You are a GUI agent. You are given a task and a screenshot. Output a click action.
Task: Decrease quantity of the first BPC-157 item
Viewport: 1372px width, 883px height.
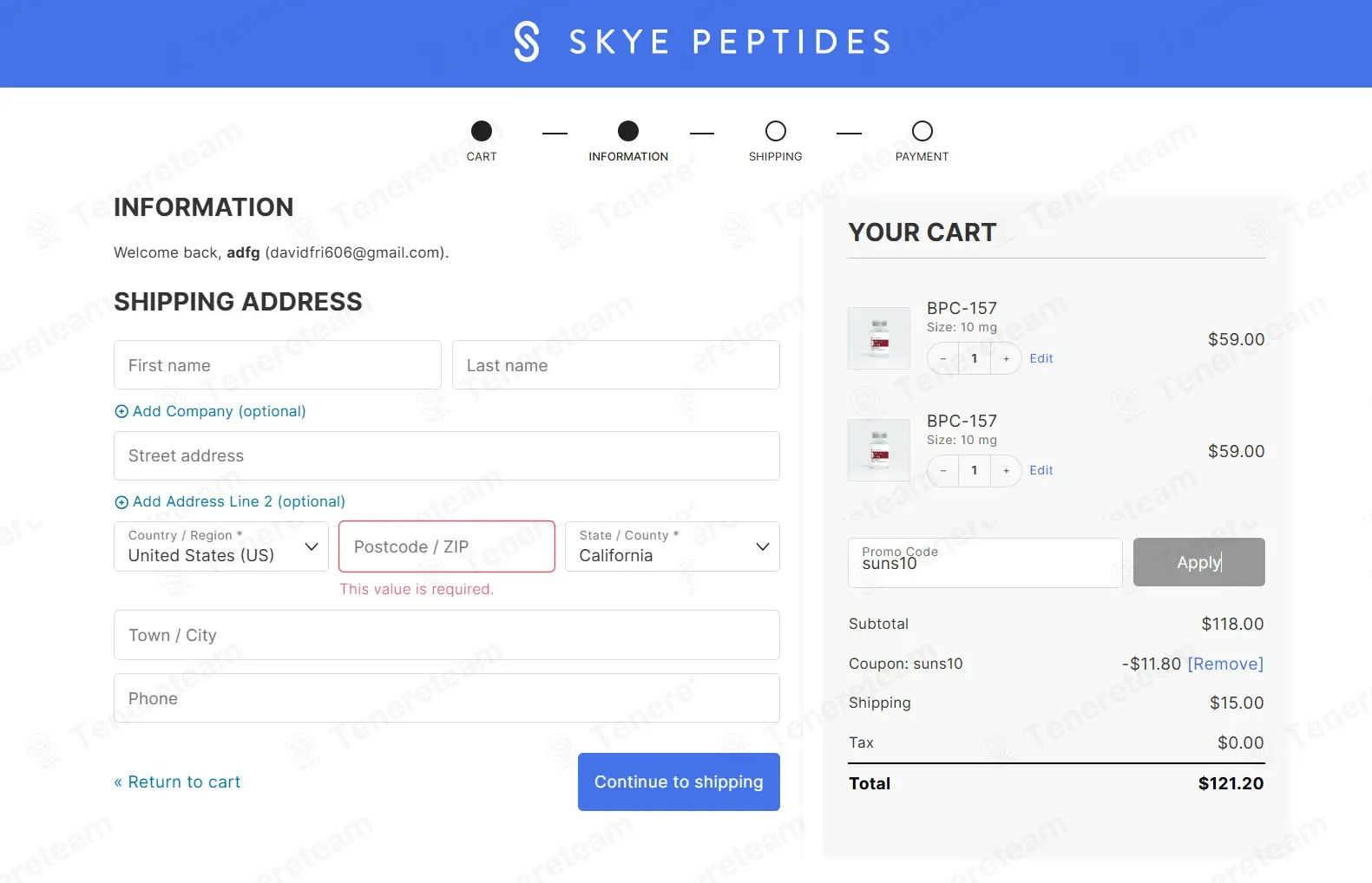point(943,358)
